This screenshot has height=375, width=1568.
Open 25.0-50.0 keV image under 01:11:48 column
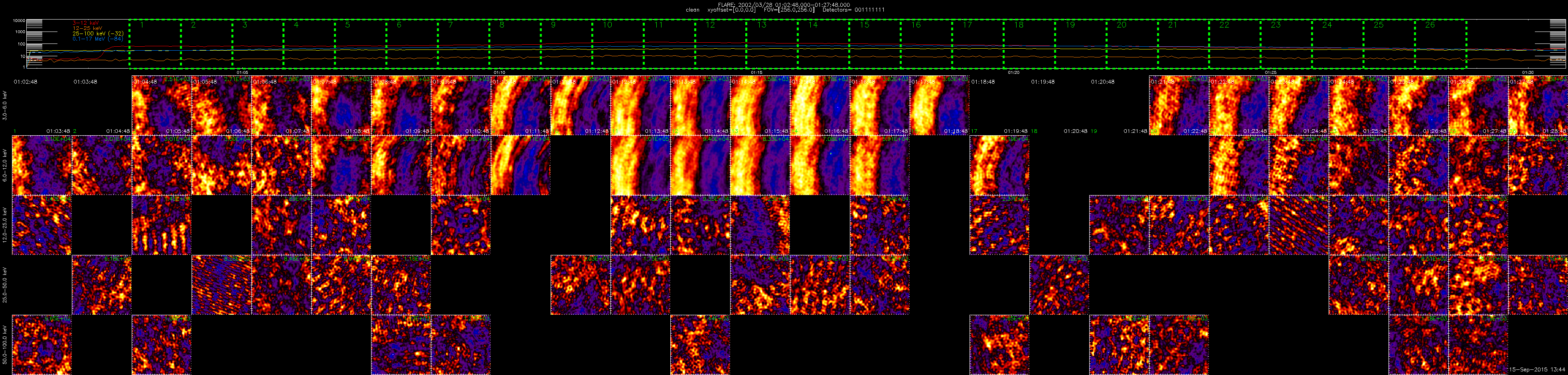click(581, 285)
